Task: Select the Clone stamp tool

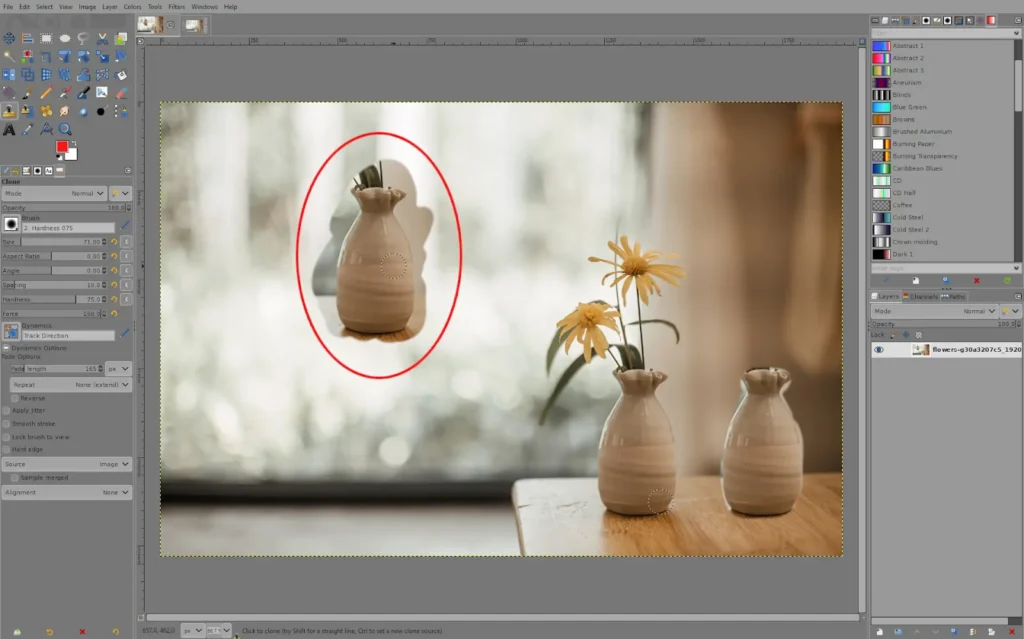Action: [x=9, y=111]
